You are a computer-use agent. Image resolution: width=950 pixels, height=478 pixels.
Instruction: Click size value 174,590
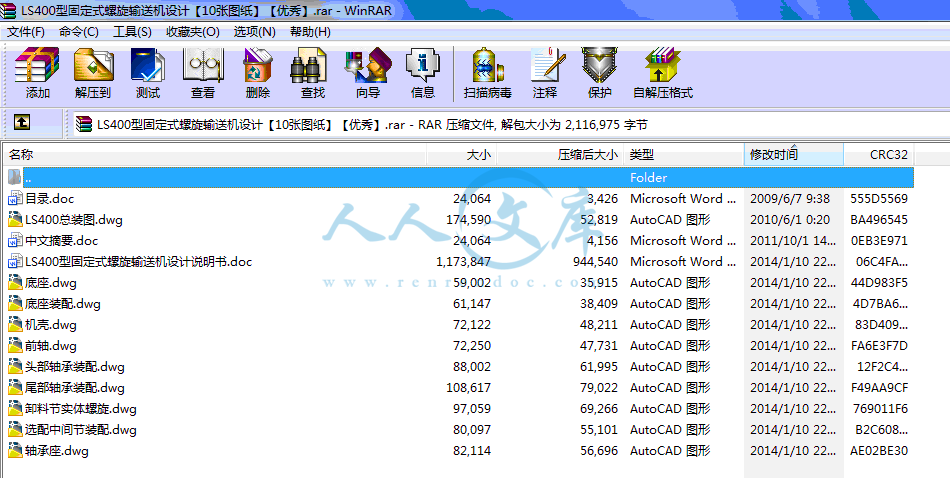pos(468,219)
